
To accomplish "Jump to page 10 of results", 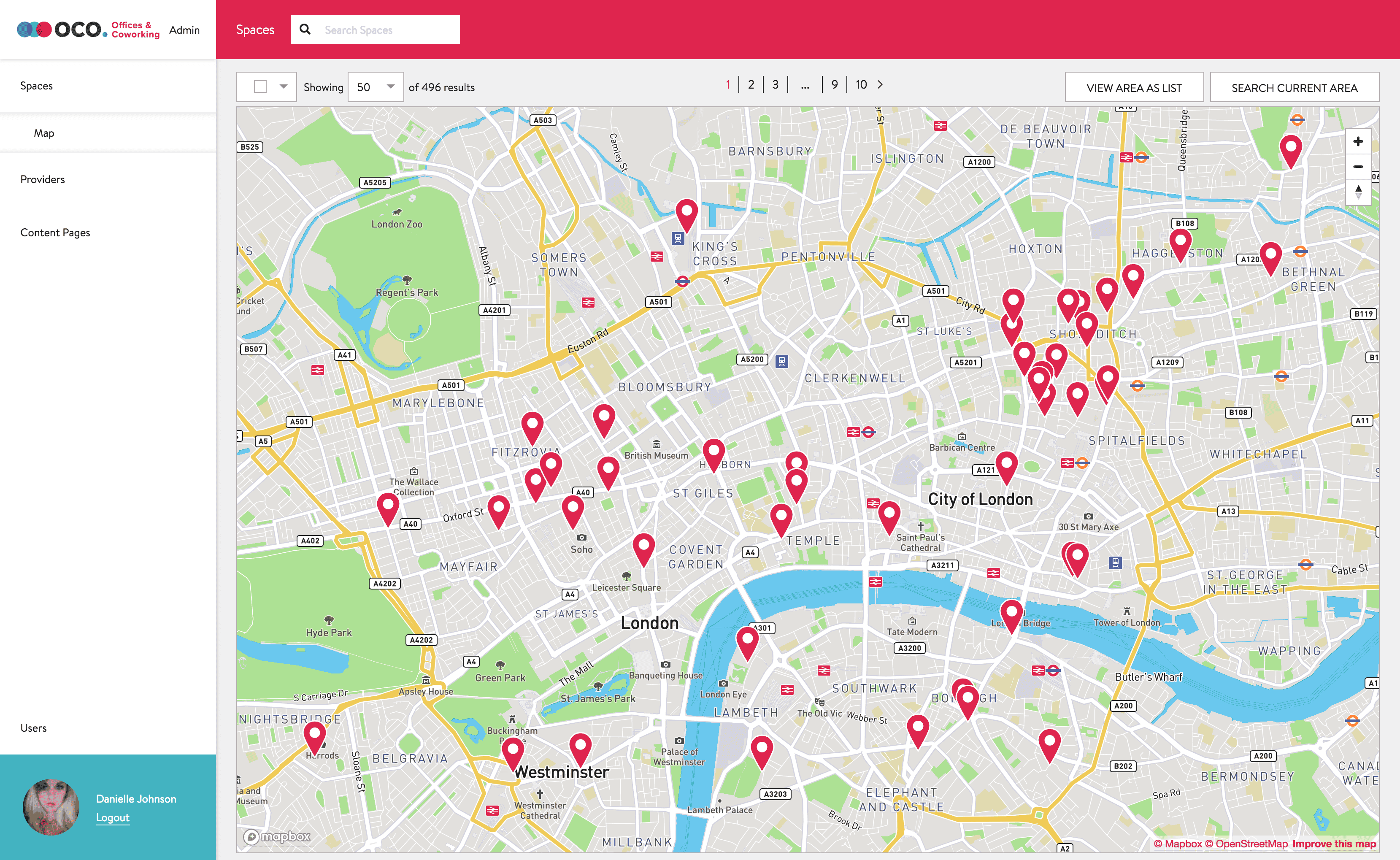I will 861,85.
